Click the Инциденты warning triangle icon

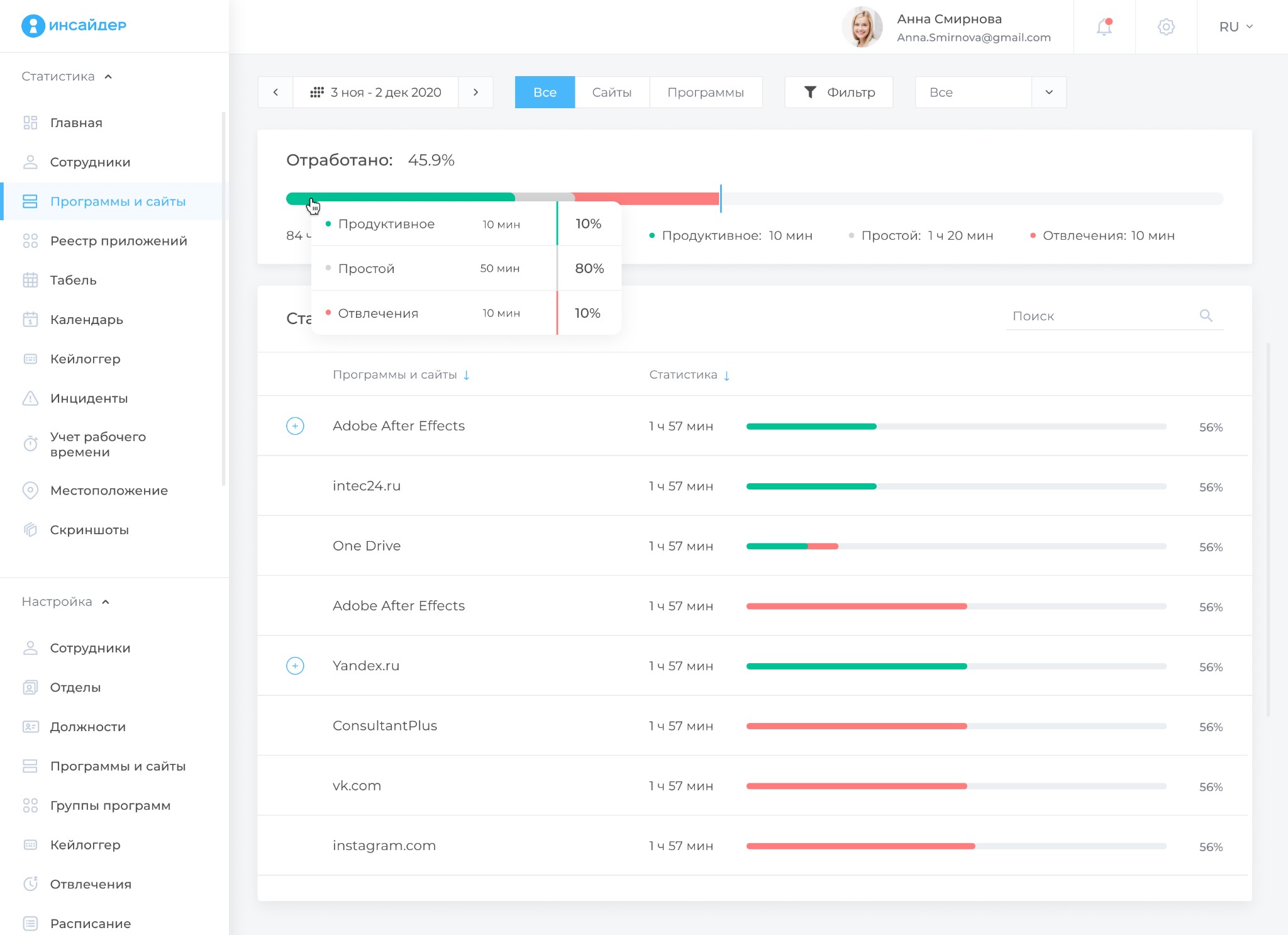tap(30, 398)
